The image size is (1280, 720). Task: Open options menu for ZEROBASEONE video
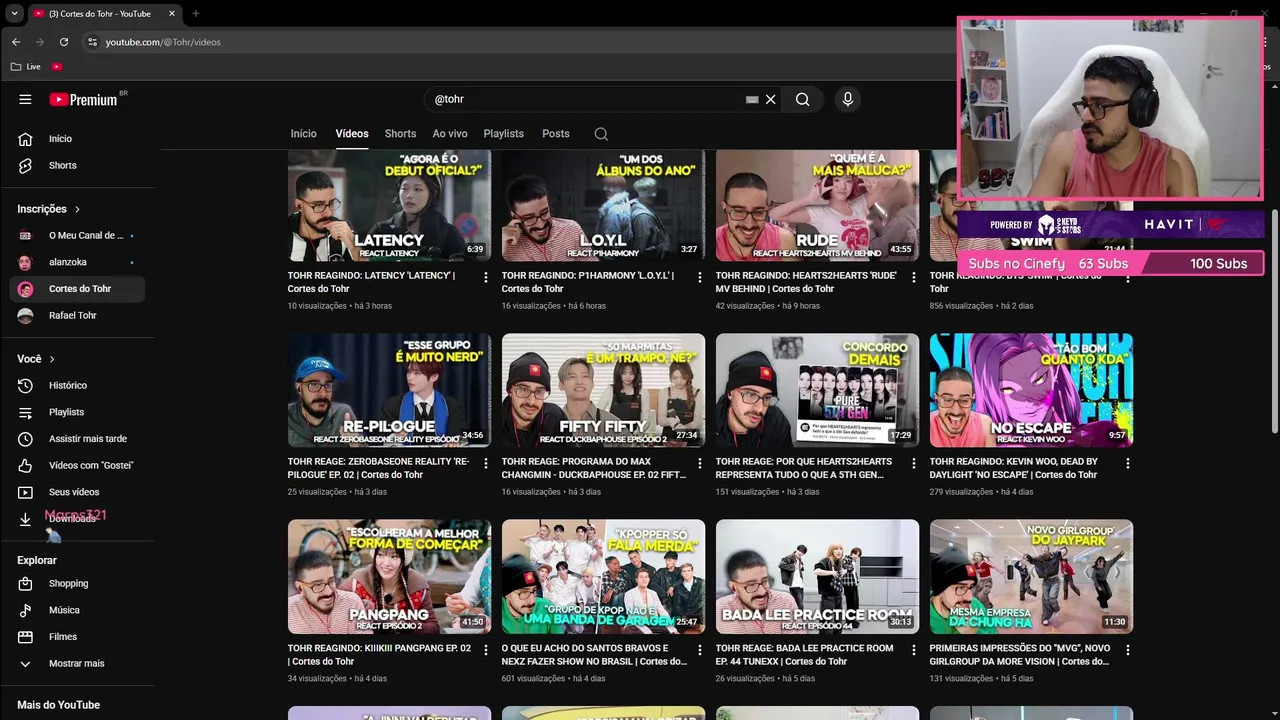tap(485, 464)
